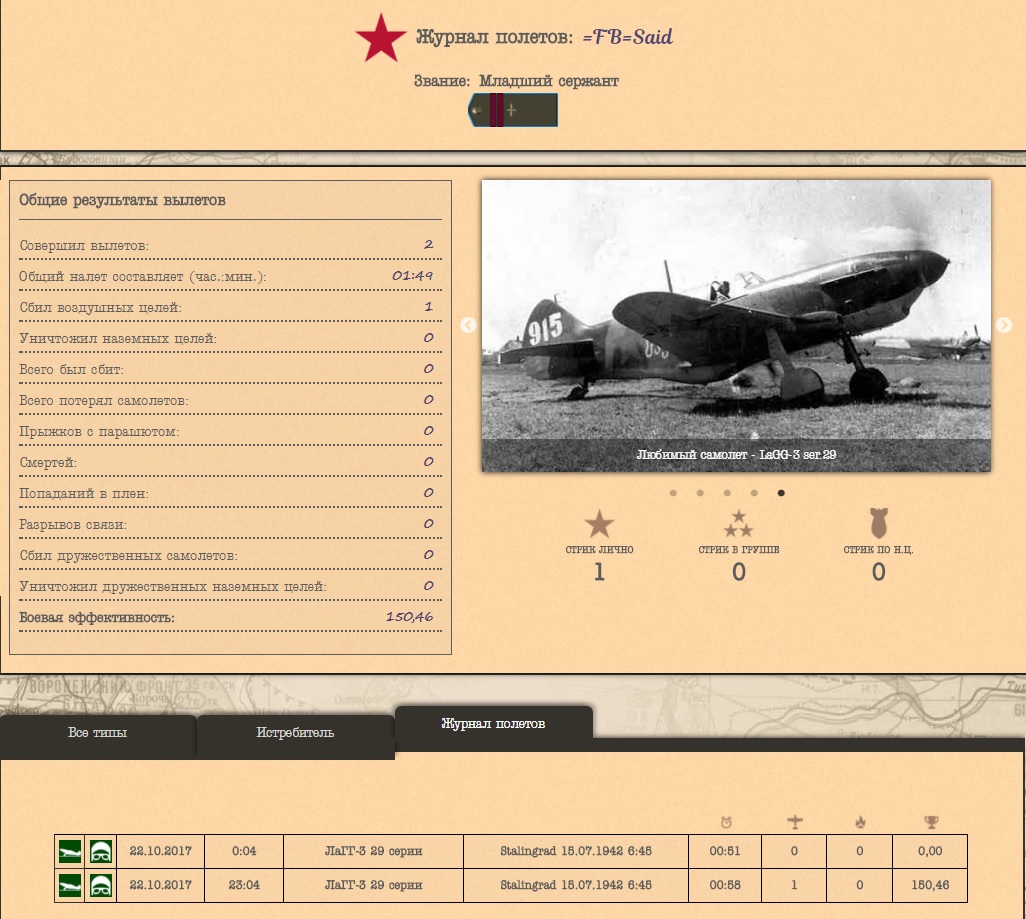Click Любимый самолет caption on photo
Image resolution: width=1026 pixels, height=919 pixels.
736,454
